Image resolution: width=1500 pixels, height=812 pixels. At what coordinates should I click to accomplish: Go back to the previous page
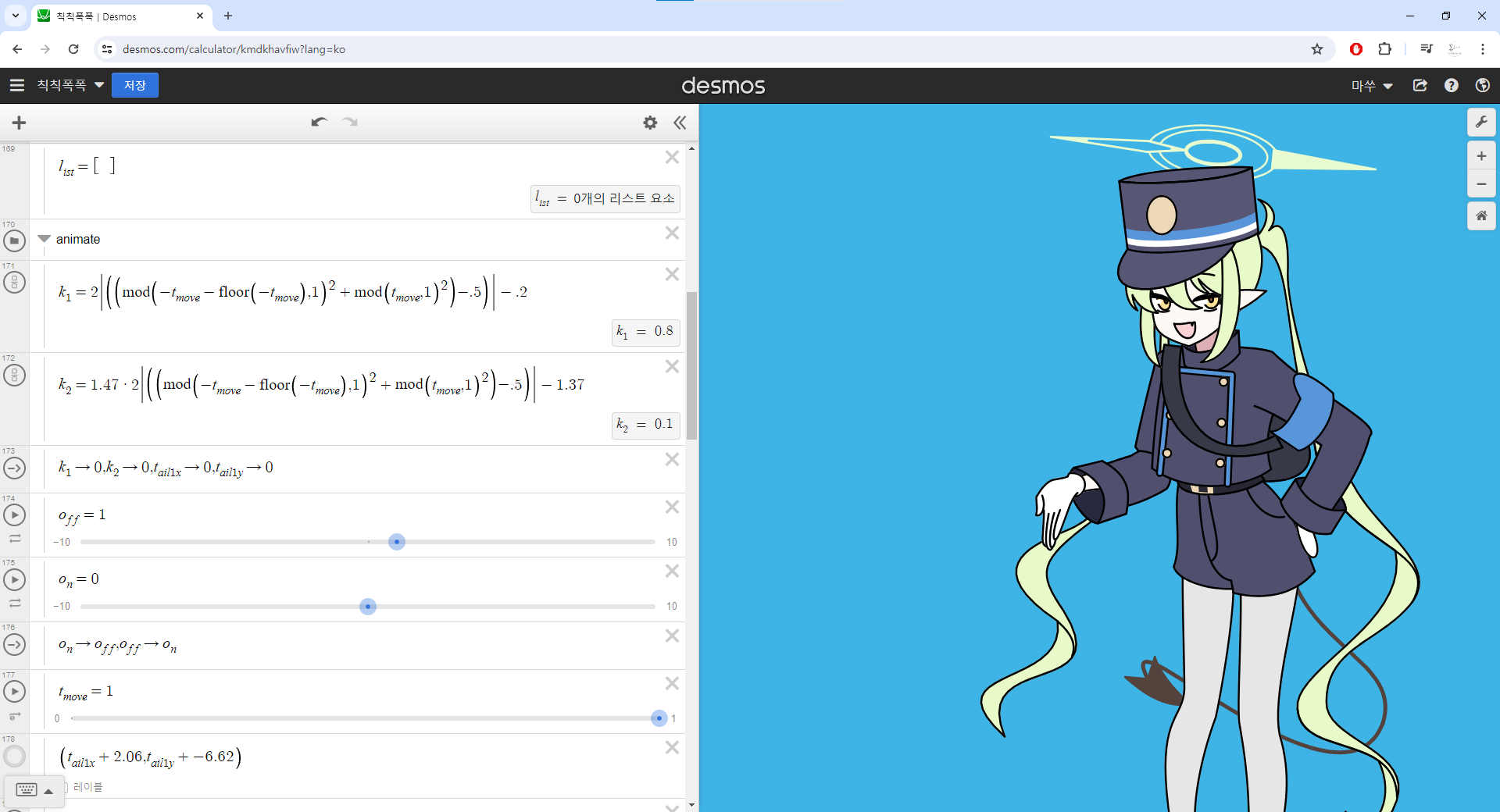pos(17,49)
